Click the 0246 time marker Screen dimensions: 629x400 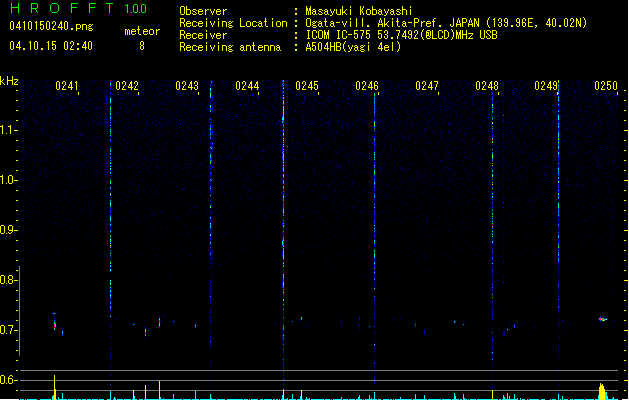pos(367,86)
